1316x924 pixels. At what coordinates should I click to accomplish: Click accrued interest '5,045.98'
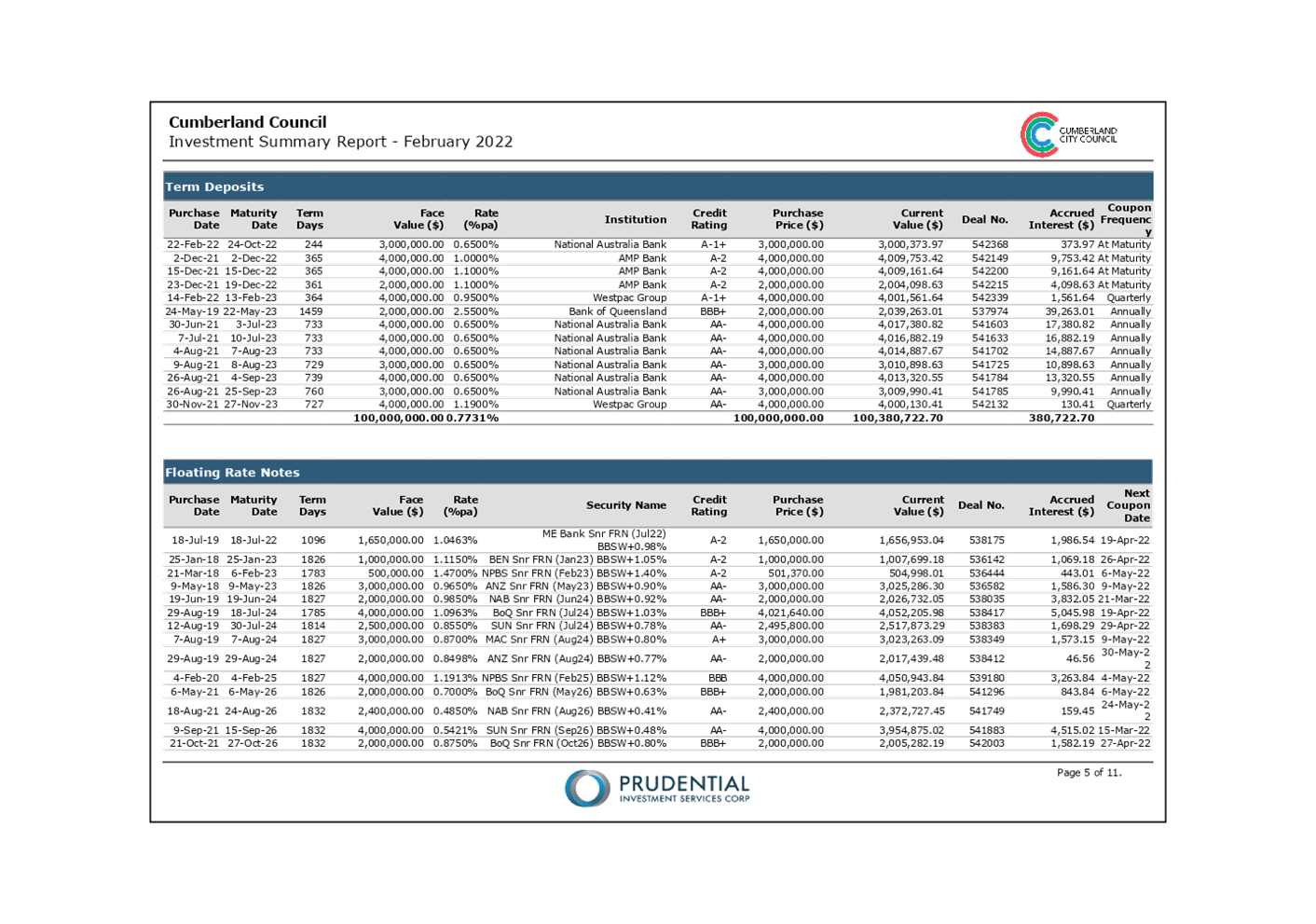click(x=1072, y=613)
